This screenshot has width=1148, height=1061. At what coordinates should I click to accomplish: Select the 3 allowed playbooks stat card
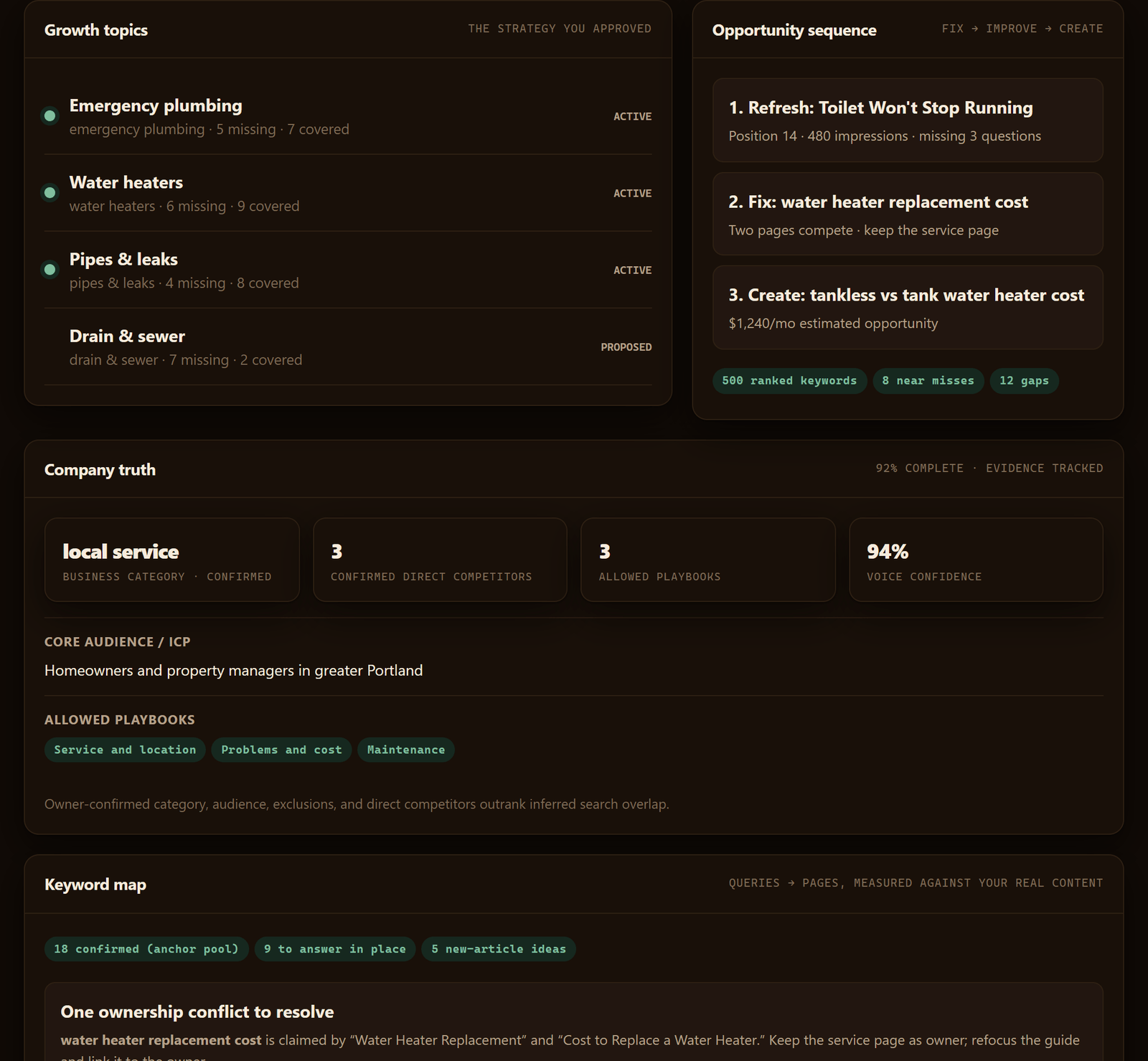click(x=708, y=560)
